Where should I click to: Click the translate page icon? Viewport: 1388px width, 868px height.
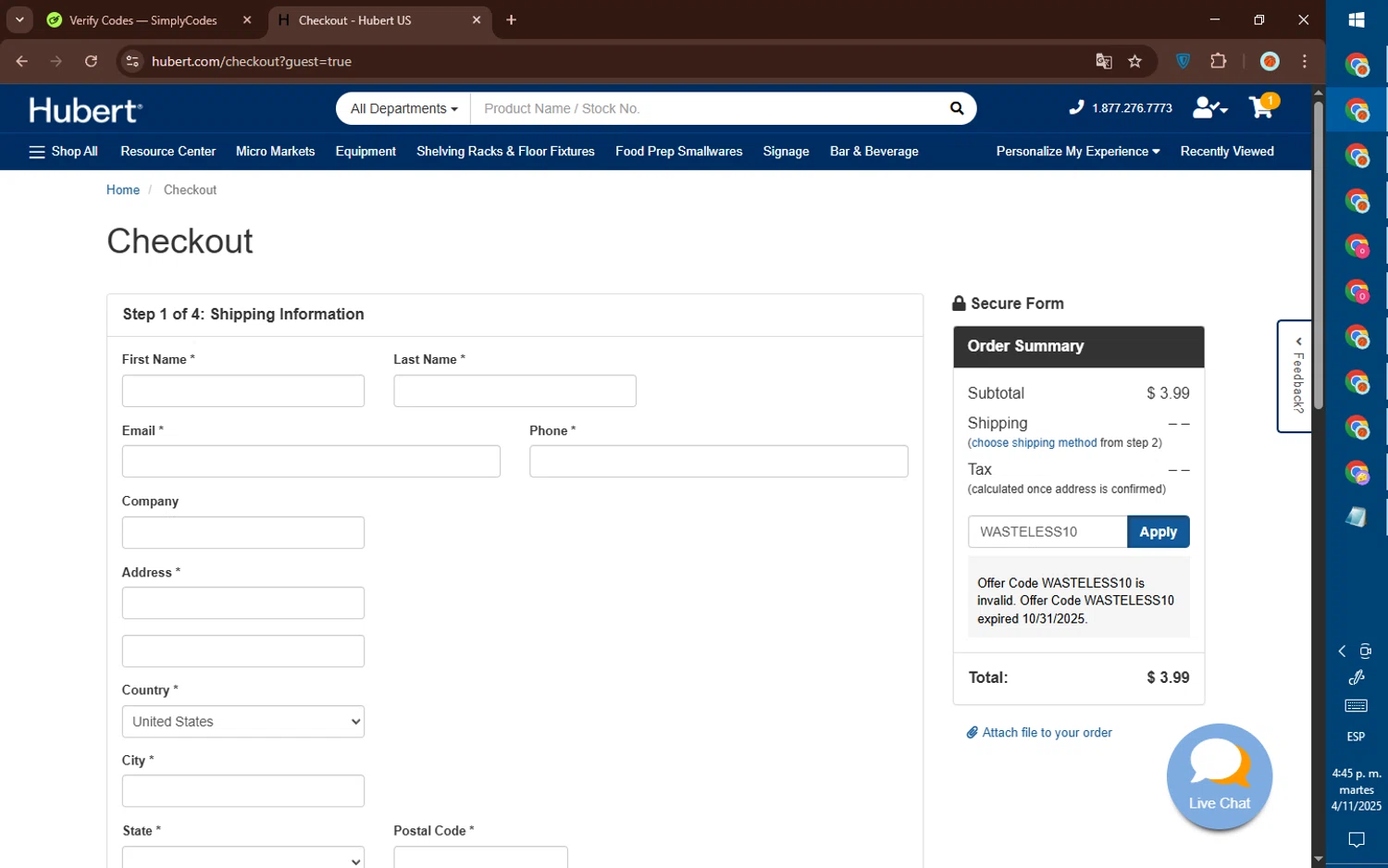1103,61
